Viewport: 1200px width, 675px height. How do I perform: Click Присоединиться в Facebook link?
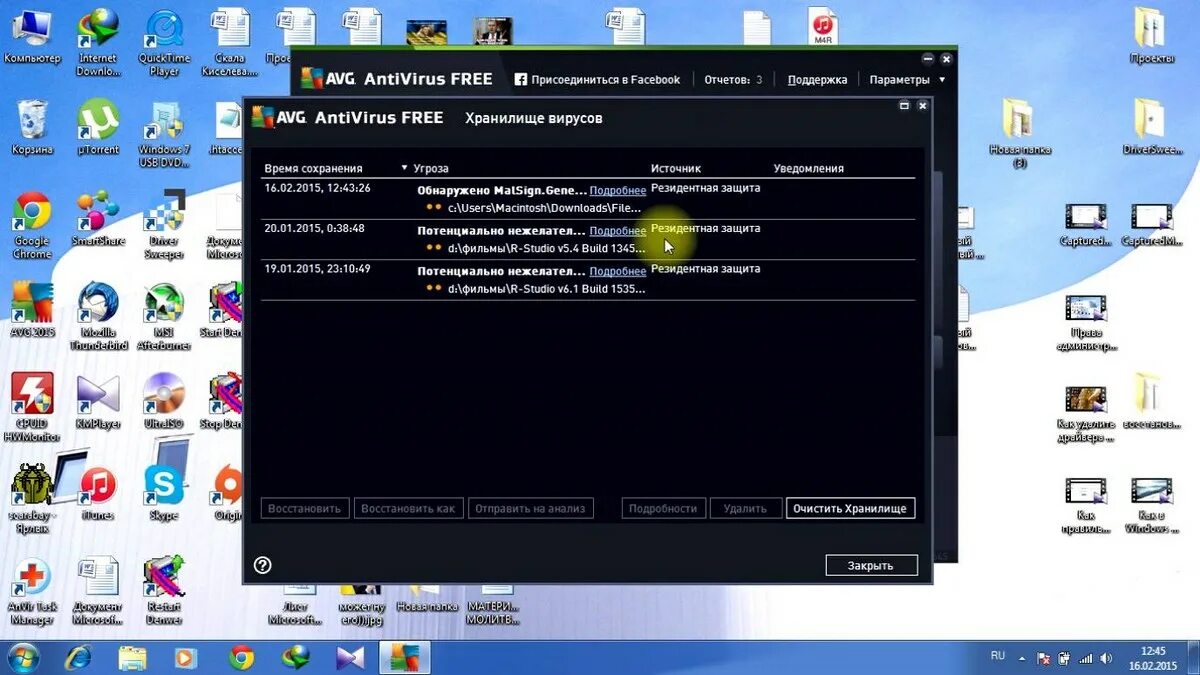[x=597, y=79]
